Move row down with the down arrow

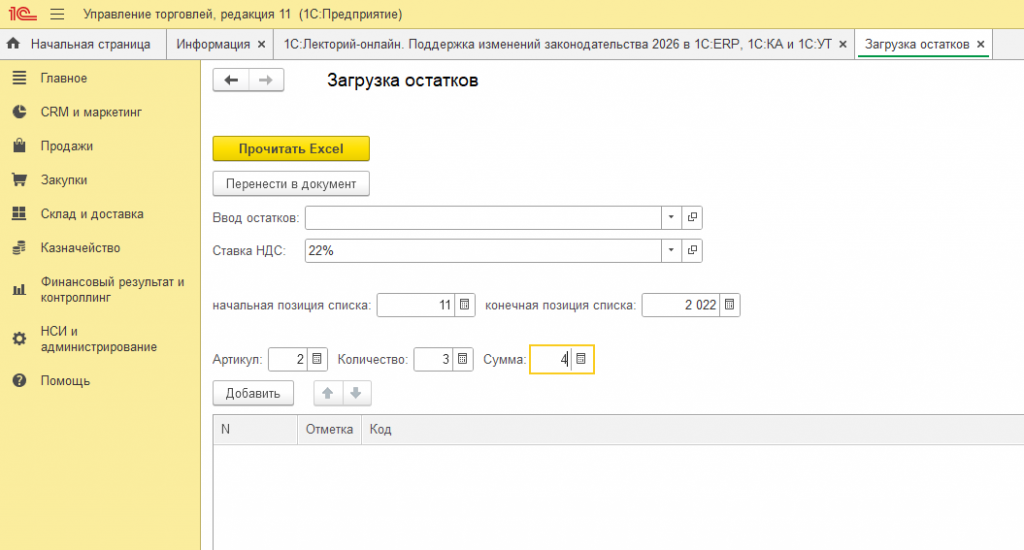356,393
